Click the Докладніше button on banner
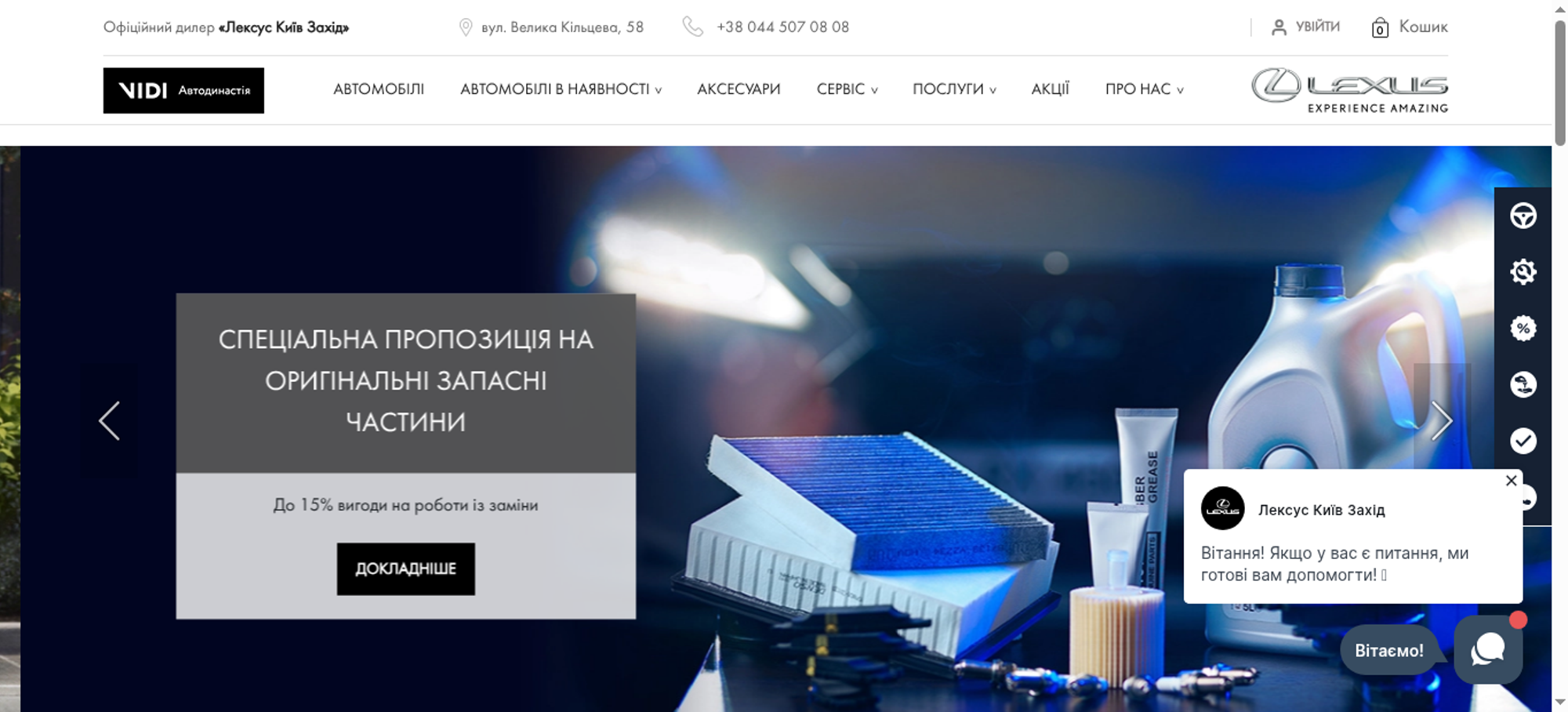Screen dimensions: 1568x712 tap(405, 569)
